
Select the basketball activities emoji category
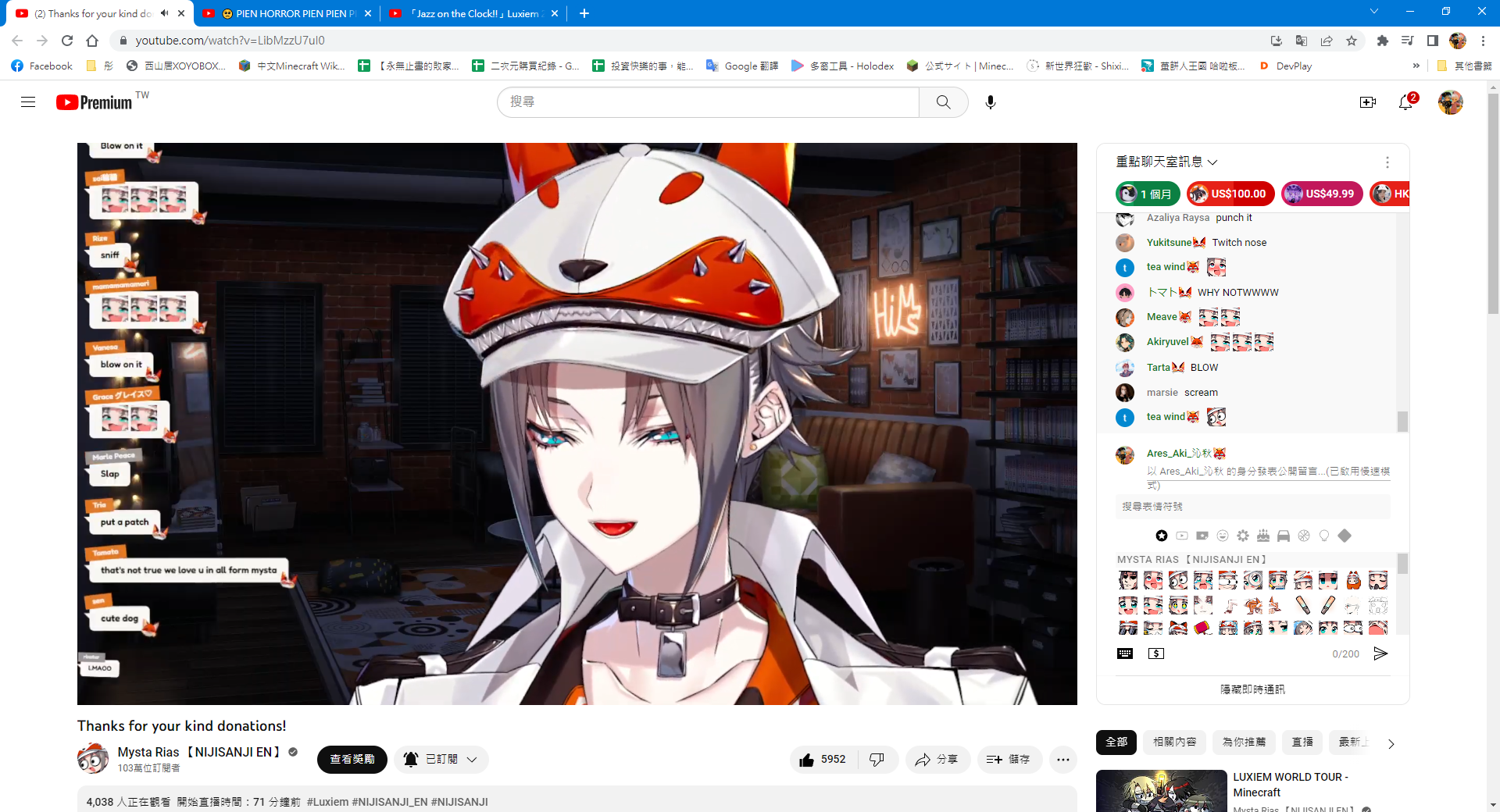coord(1304,536)
